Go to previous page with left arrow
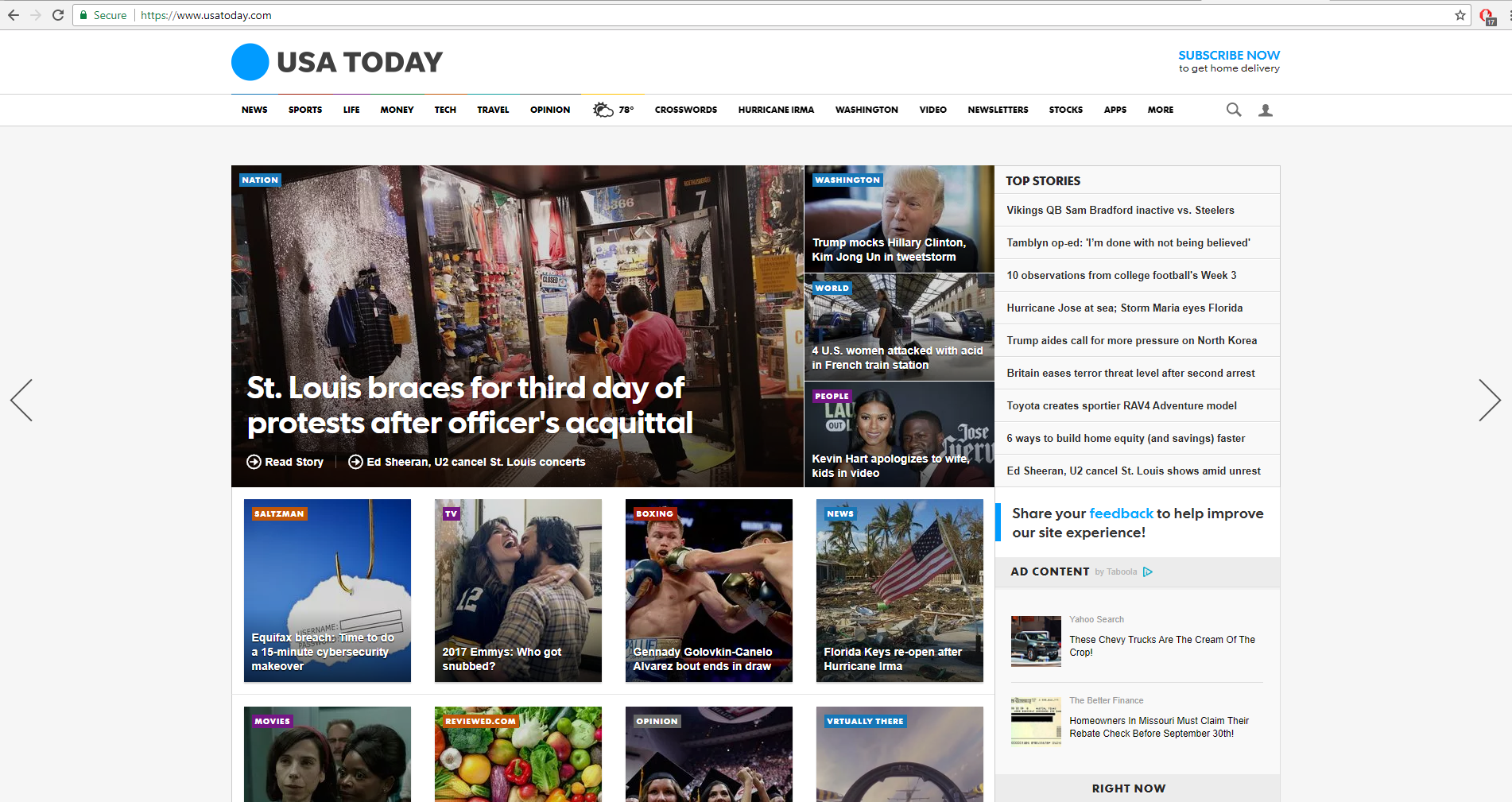This screenshot has width=1512, height=802. [21, 399]
